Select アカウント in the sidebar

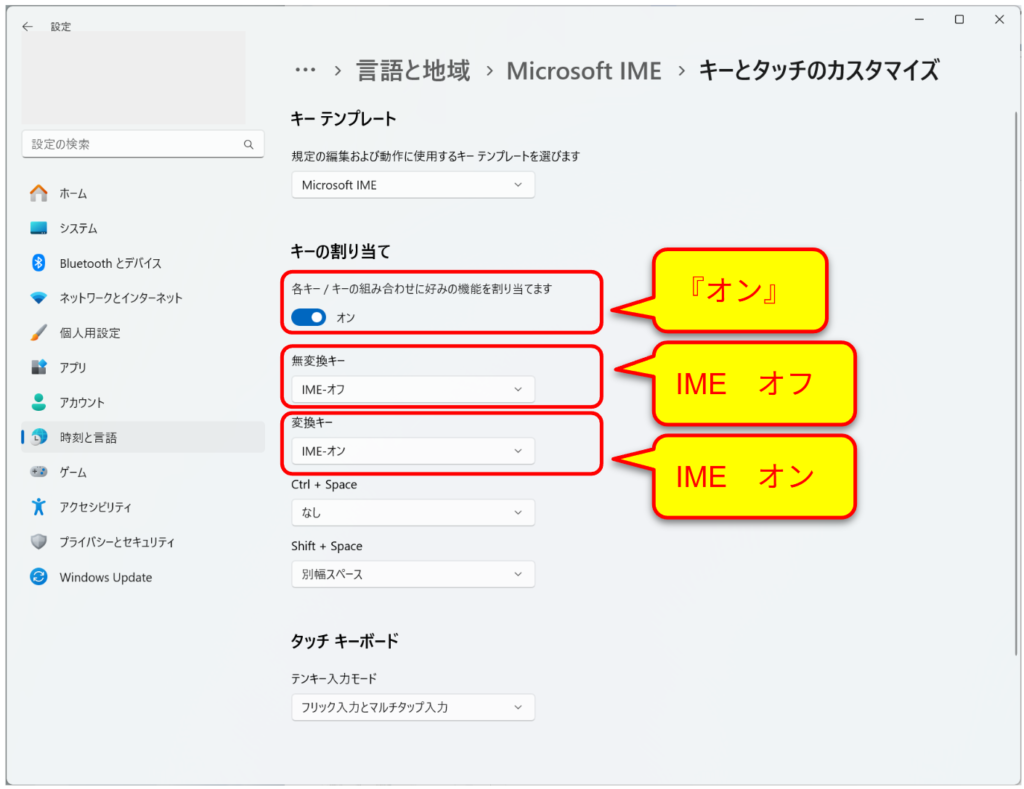point(143,402)
